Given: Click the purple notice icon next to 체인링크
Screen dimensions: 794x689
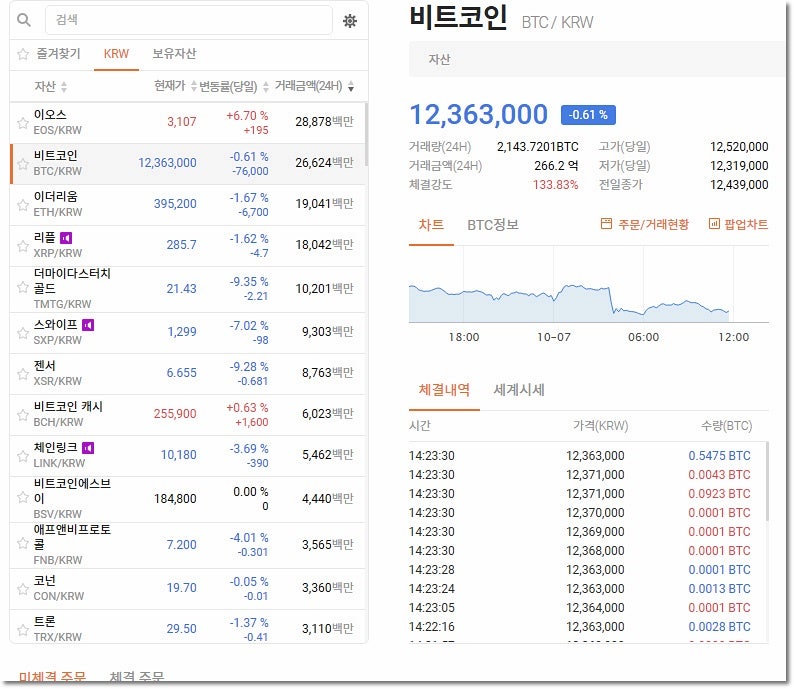Looking at the screenshot, I should pos(88,448).
